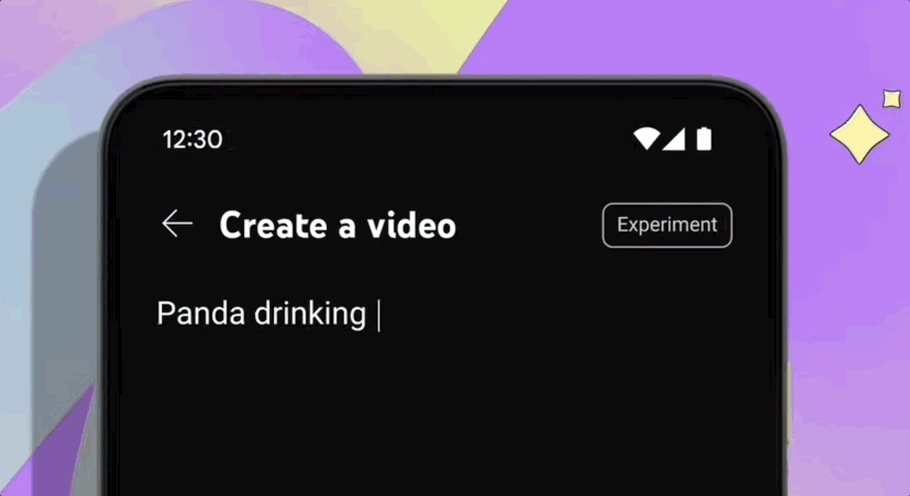Click the battery status icon
The image size is (910, 496).
[x=704, y=139]
